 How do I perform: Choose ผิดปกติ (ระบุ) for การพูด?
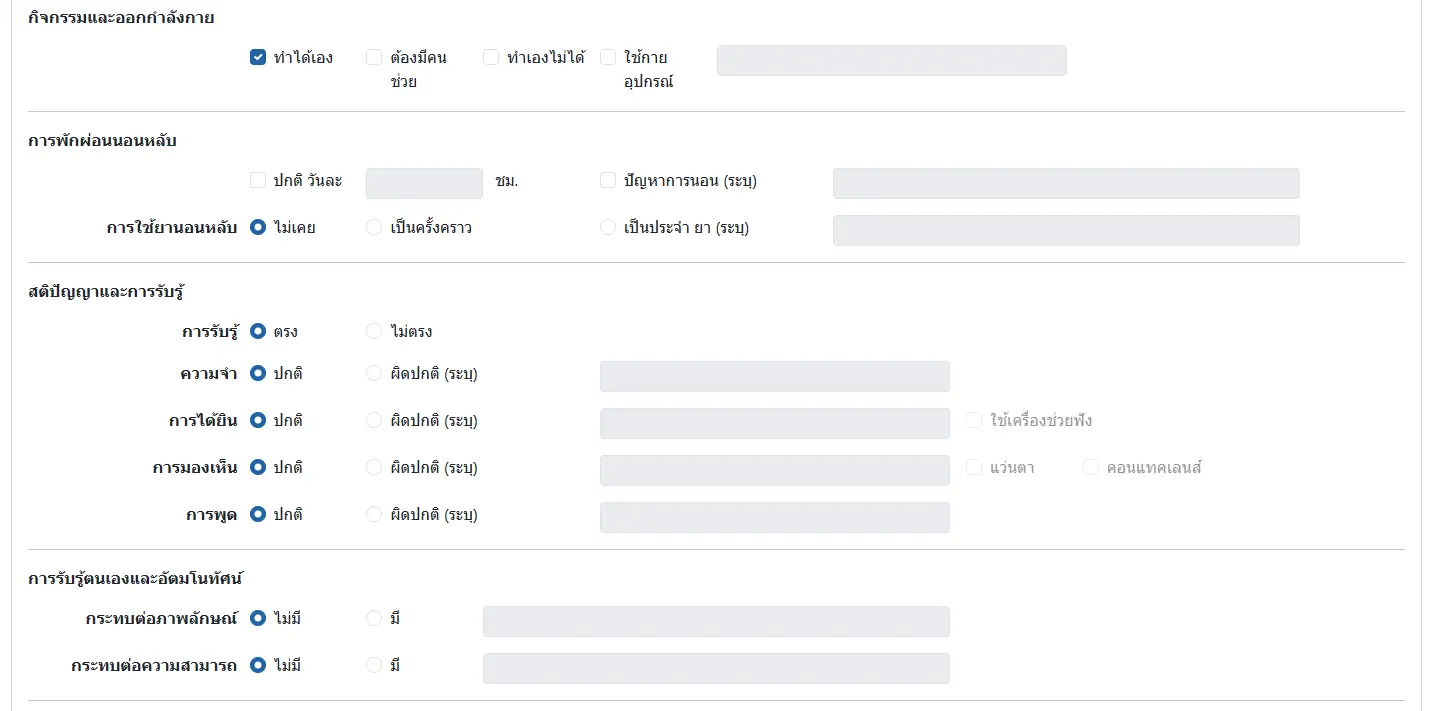pyautogui.click(x=374, y=515)
